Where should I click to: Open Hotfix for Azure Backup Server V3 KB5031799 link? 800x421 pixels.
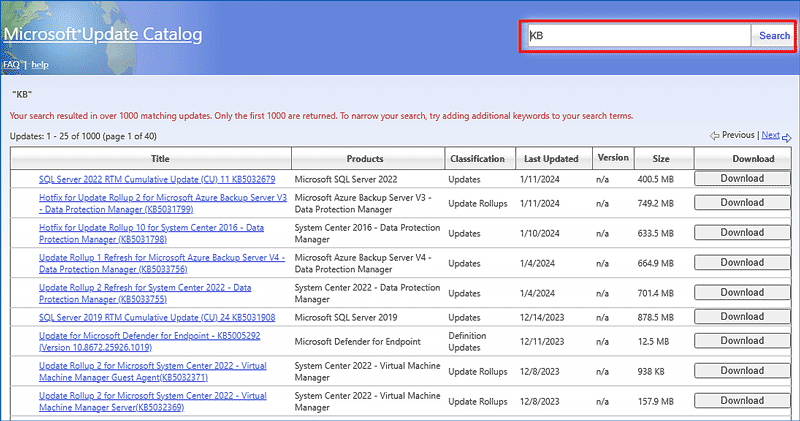coord(163,204)
